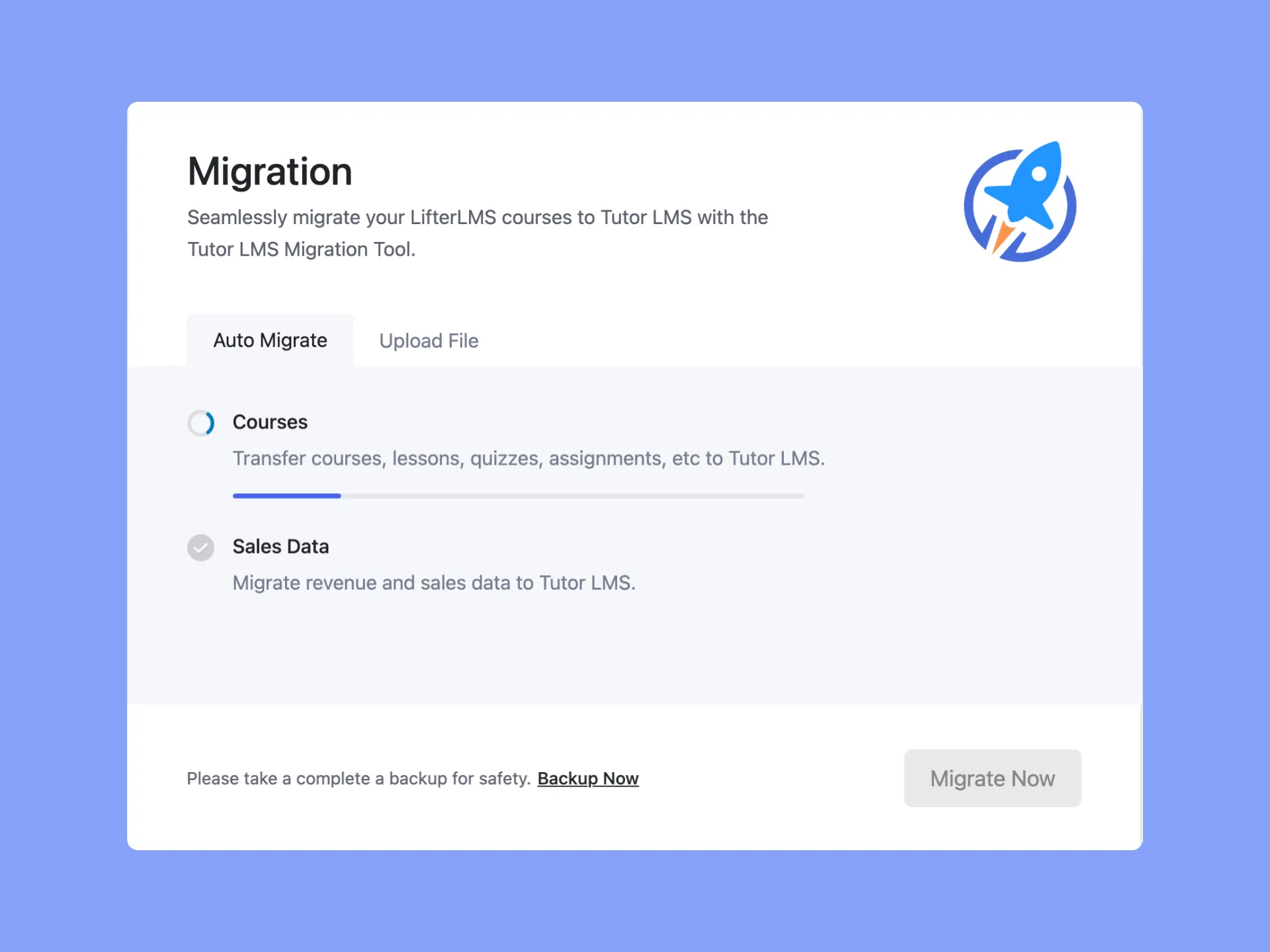Click the checkmark icon next to Sales Data
Viewport: 1270px width, 952px height.
point(201,546)
